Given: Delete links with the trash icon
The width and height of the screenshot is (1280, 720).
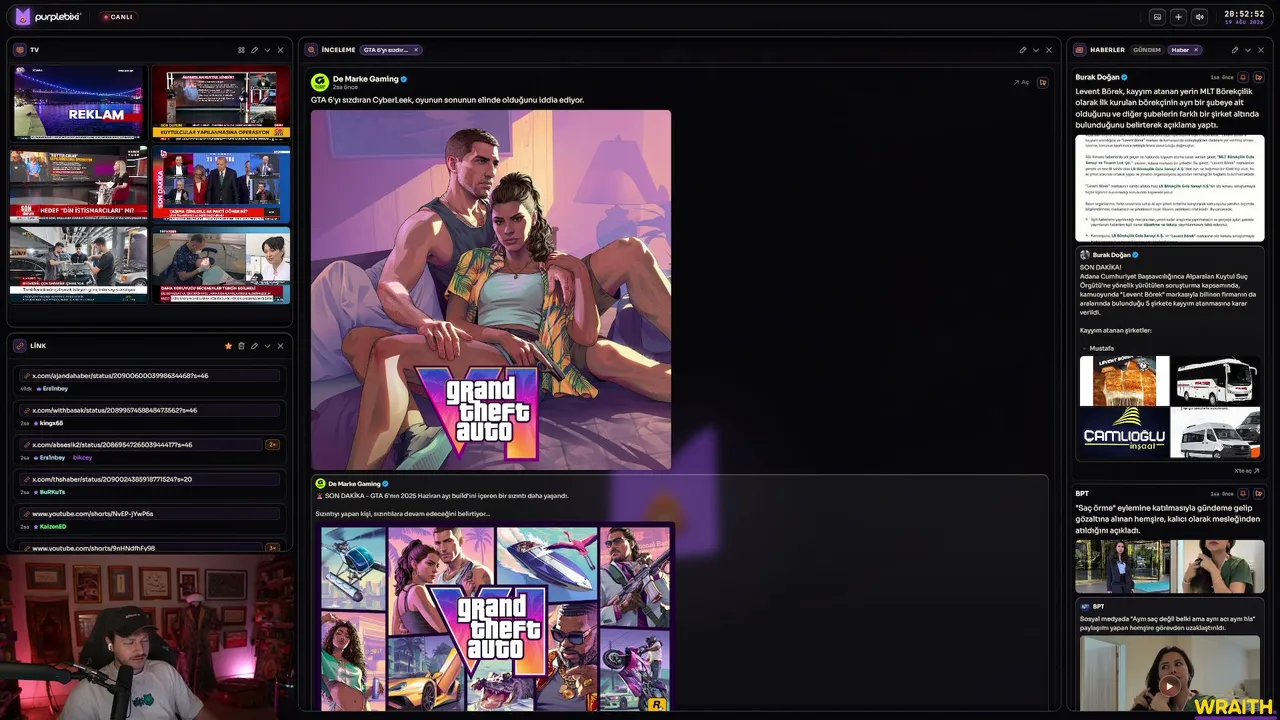Looking at the screenshot, I should 241,346.
